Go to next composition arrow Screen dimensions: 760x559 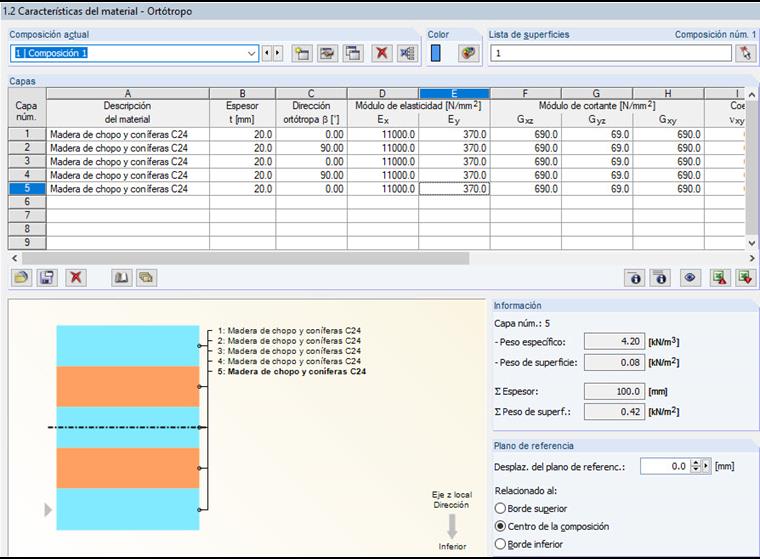point(277,53)
